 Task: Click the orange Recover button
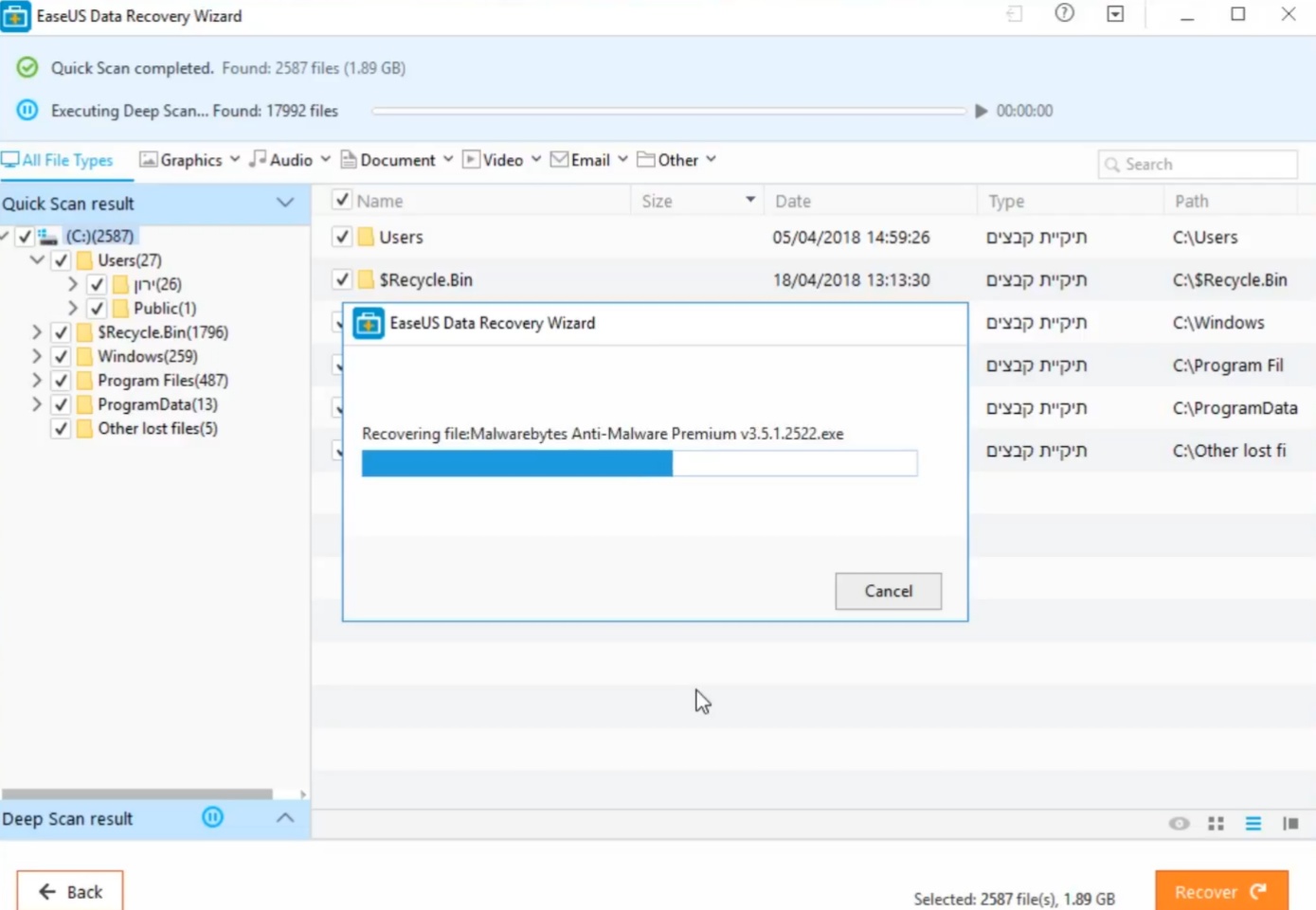pos(1221,891)
